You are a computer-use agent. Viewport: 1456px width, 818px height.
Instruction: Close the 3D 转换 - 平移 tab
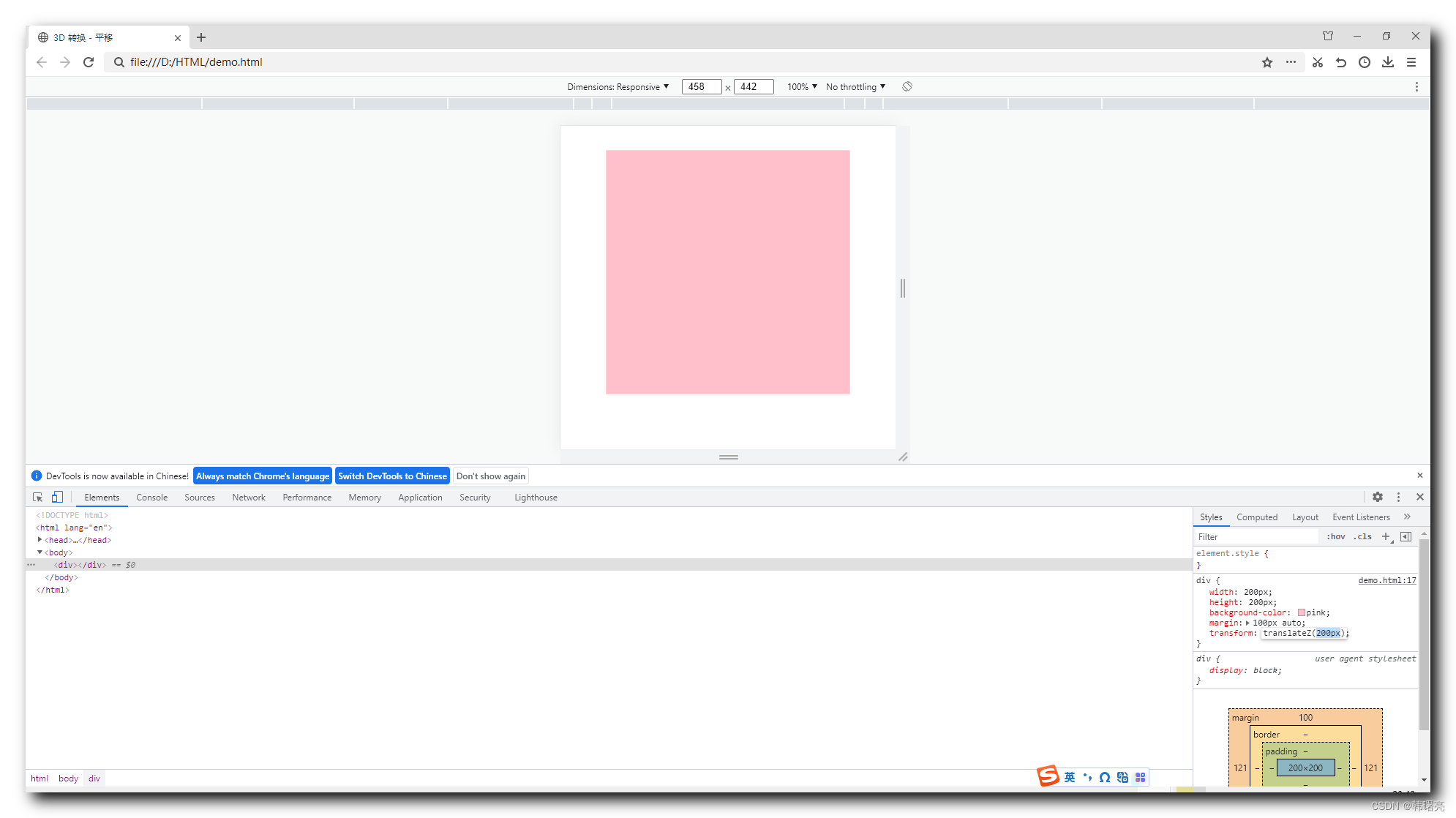(178, 38)
